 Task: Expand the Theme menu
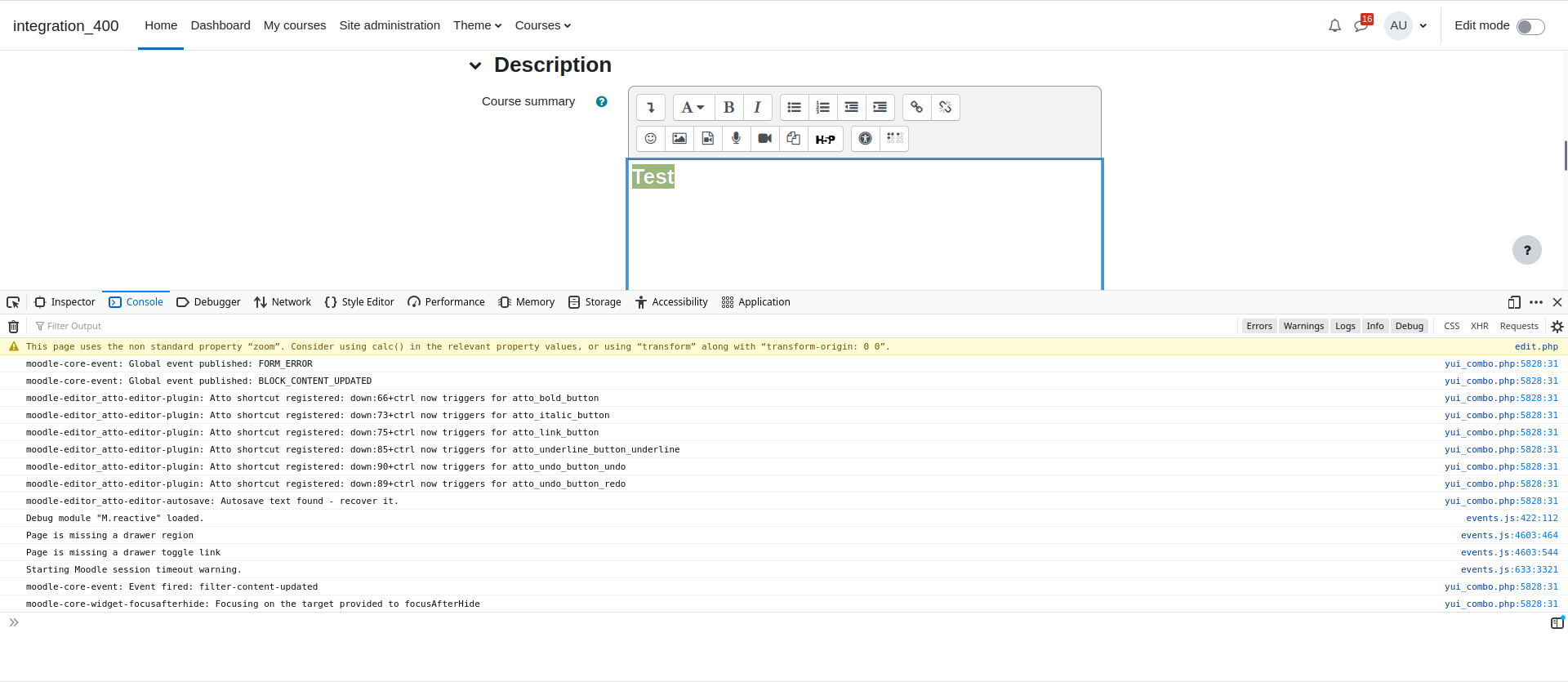(x=478, y=25)
